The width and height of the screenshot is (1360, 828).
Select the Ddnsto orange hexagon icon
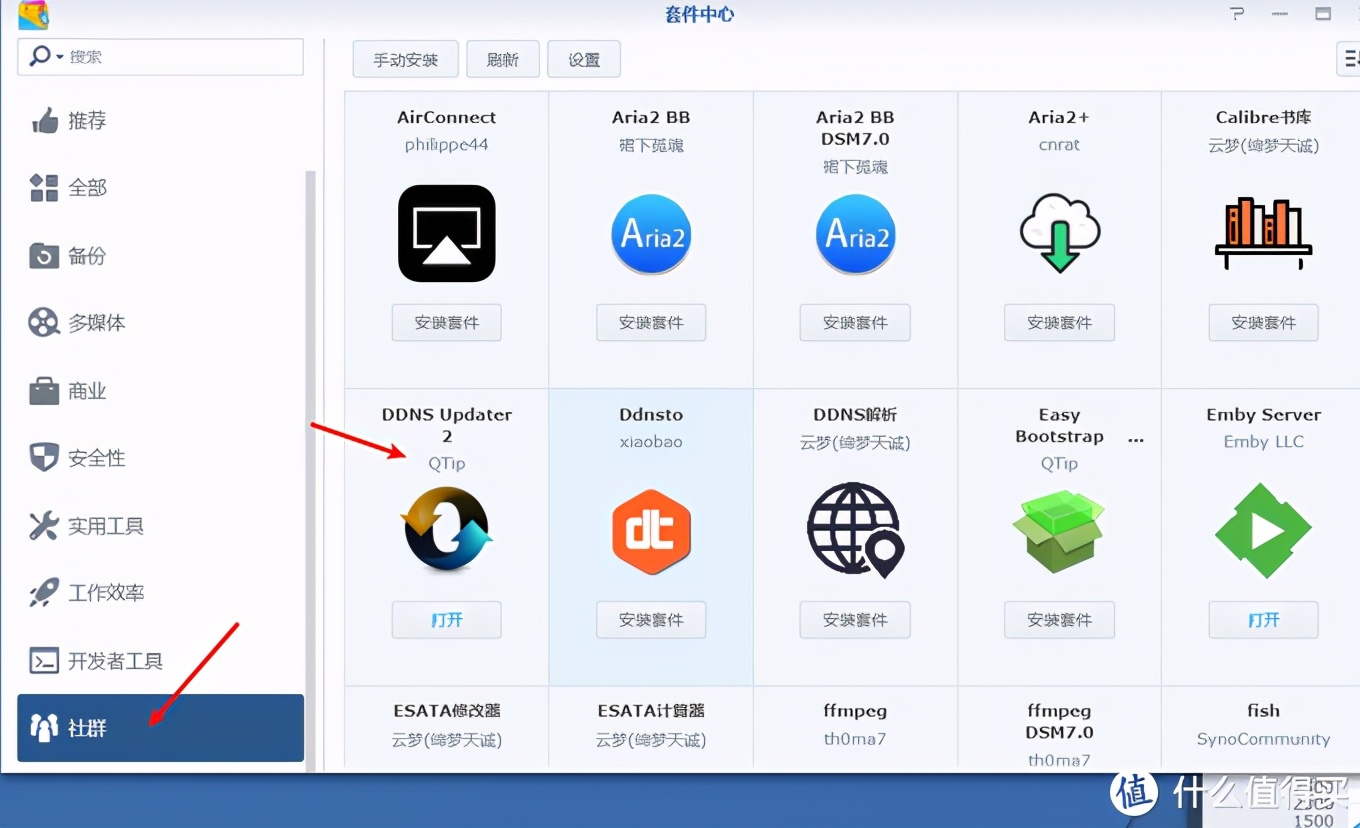[x=650, y=530]
